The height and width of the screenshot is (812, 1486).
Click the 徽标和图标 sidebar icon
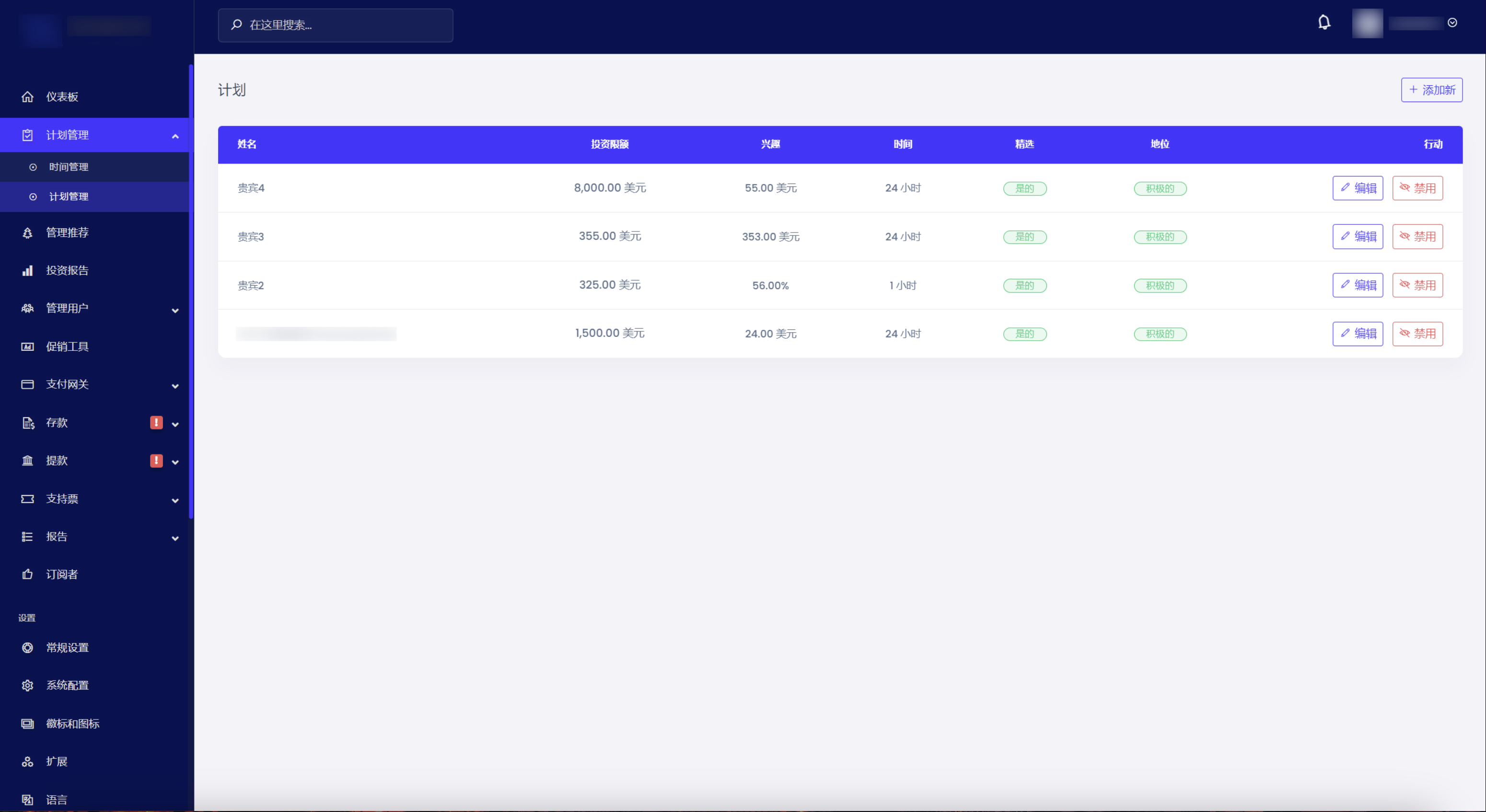[27, 724]
